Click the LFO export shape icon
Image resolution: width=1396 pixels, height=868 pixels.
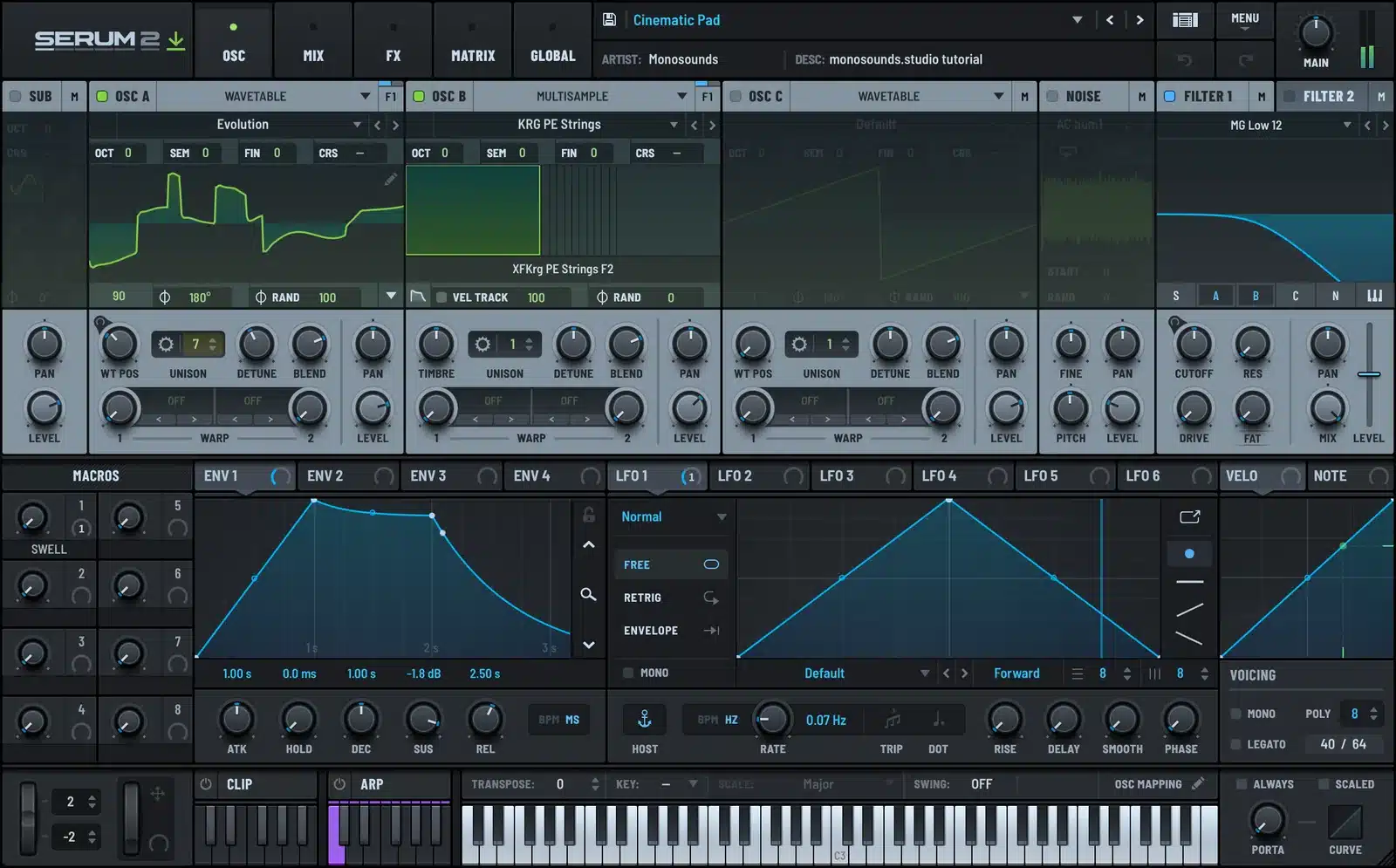1190,516
